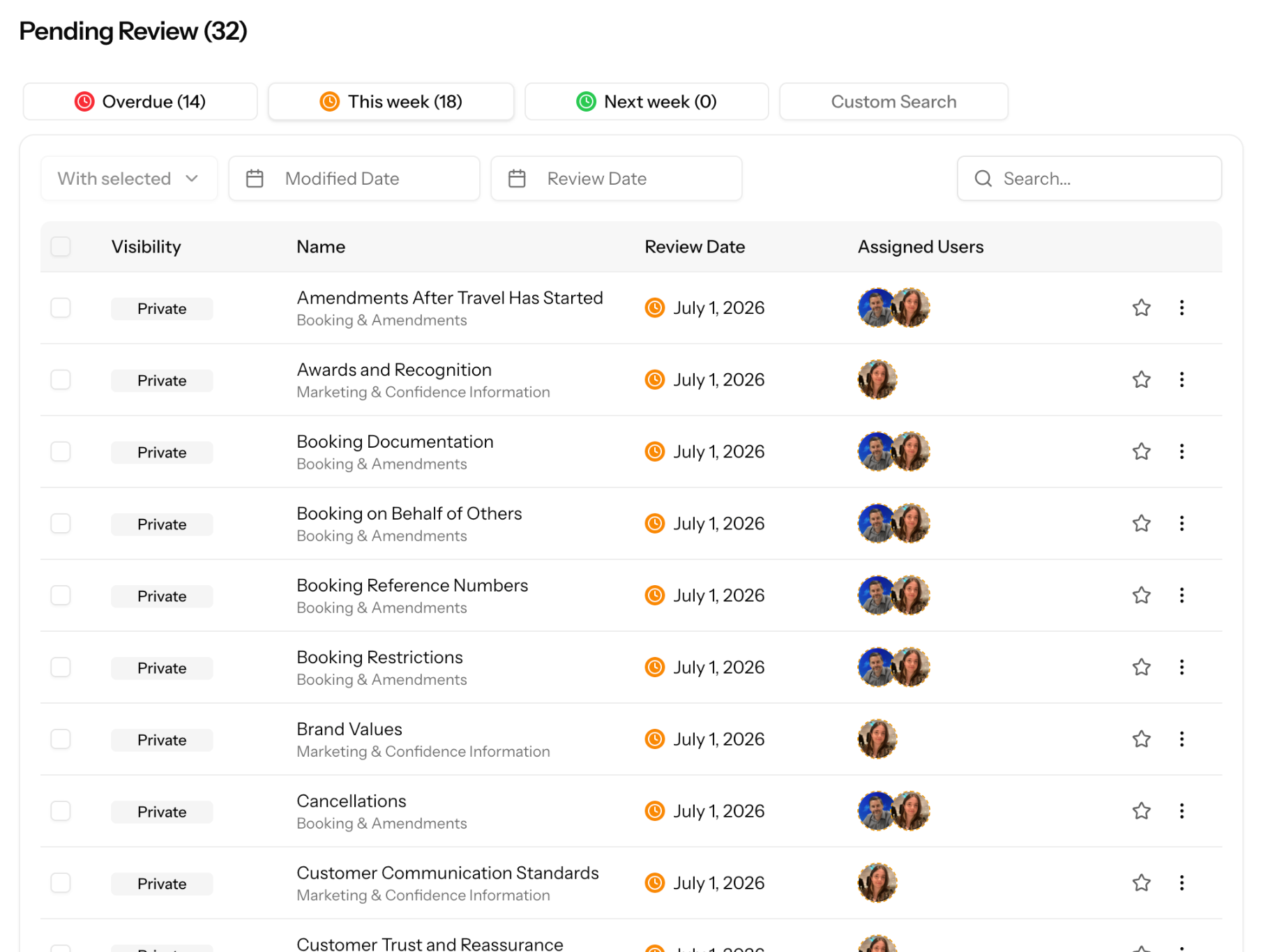This screenshot has width=1268, height=952.
Task: Star the Booking Restrictions row
Action: pos(1141,667)
